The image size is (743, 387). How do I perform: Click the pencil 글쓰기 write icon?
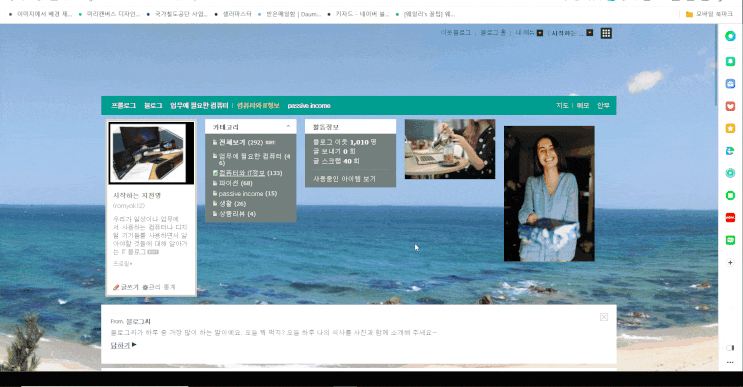tap(116, 288)
